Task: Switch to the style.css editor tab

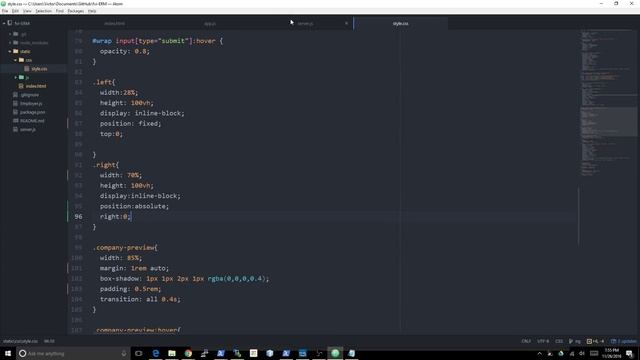Action: (x=400, y=24)
